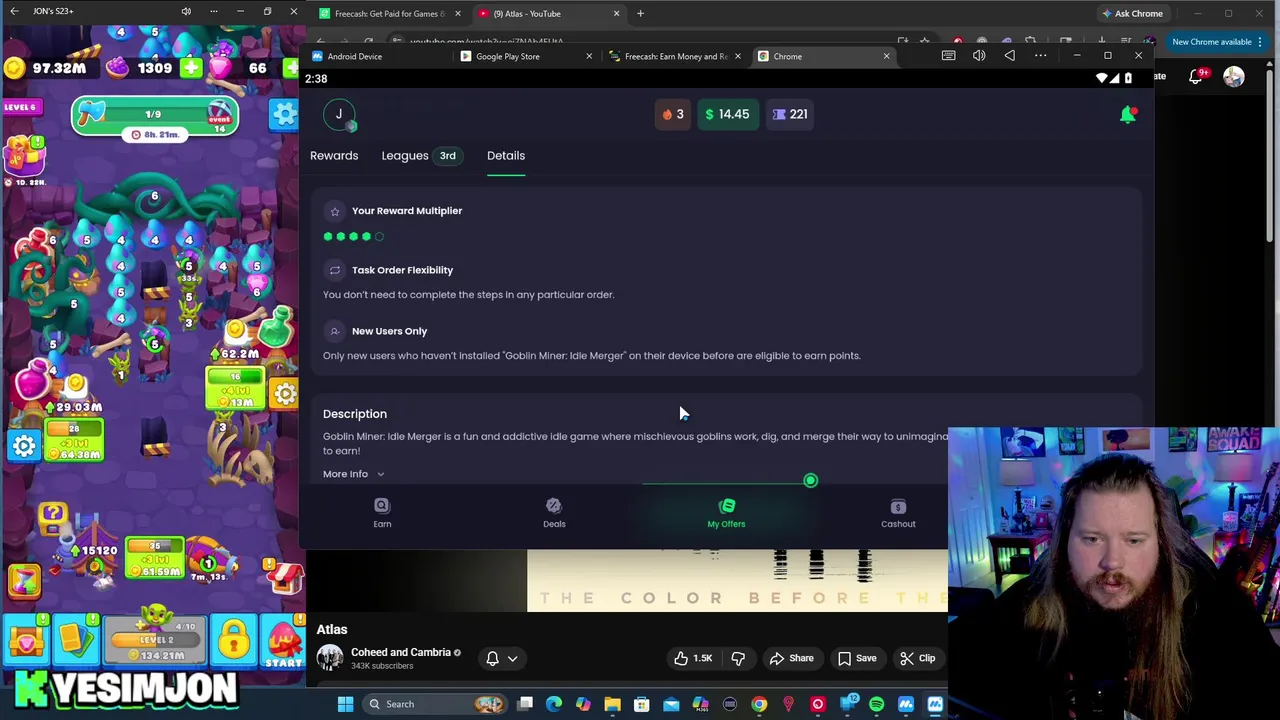
Task: Expand subscription notification options chevron
Action: (512, 659)
